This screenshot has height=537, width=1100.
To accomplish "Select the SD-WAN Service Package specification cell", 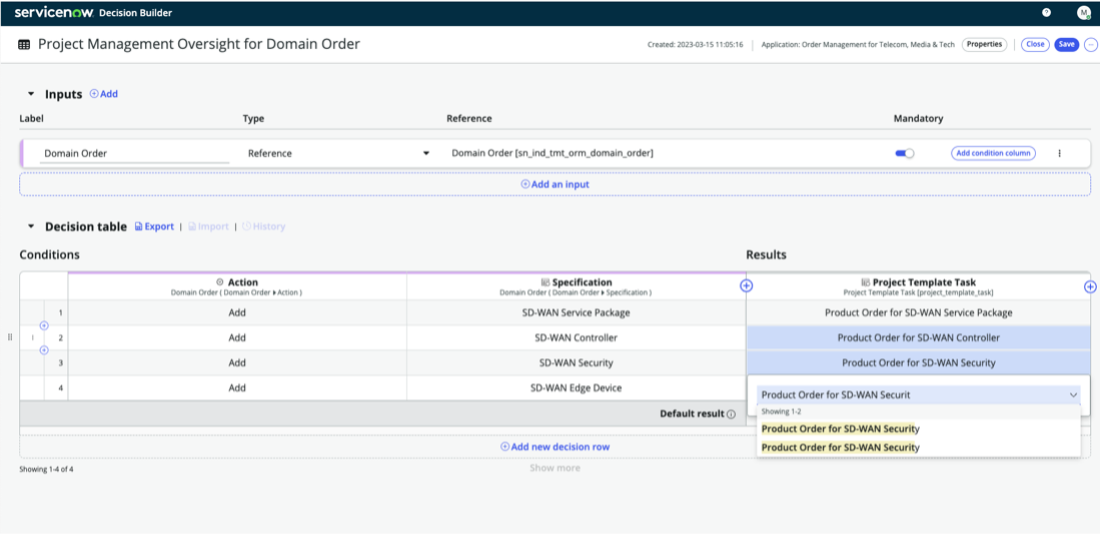I will pos(575,312).
